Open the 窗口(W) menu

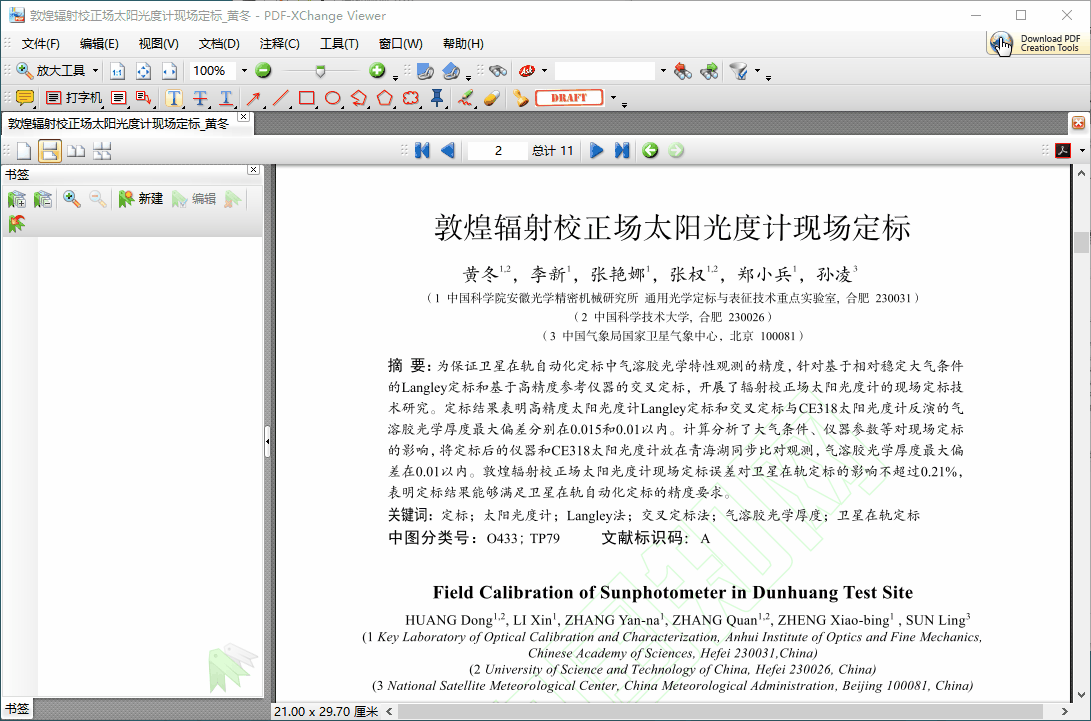point(400,44)
